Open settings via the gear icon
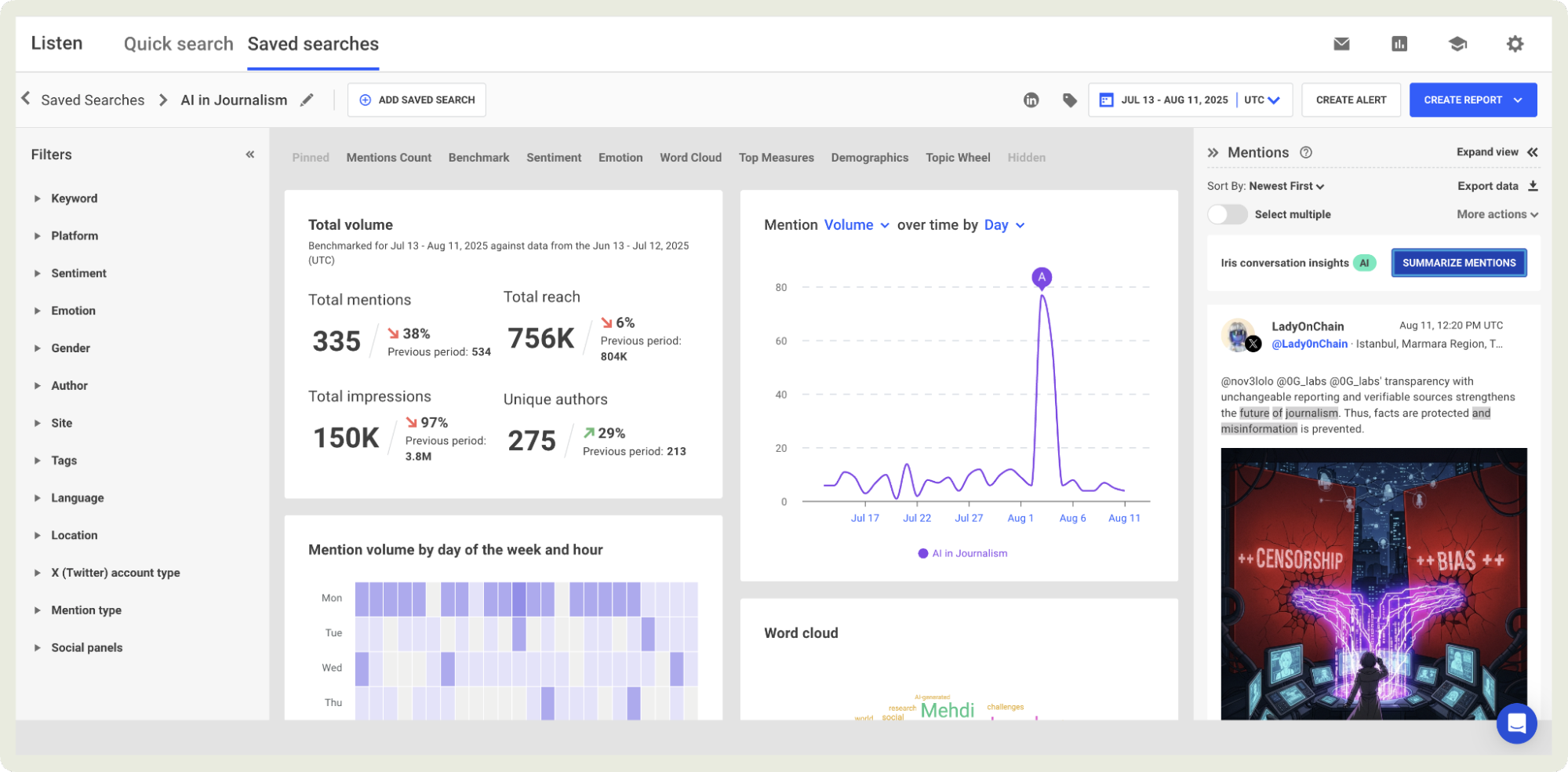Viewport: 1568px width, 772px height. pos(1515,44)
